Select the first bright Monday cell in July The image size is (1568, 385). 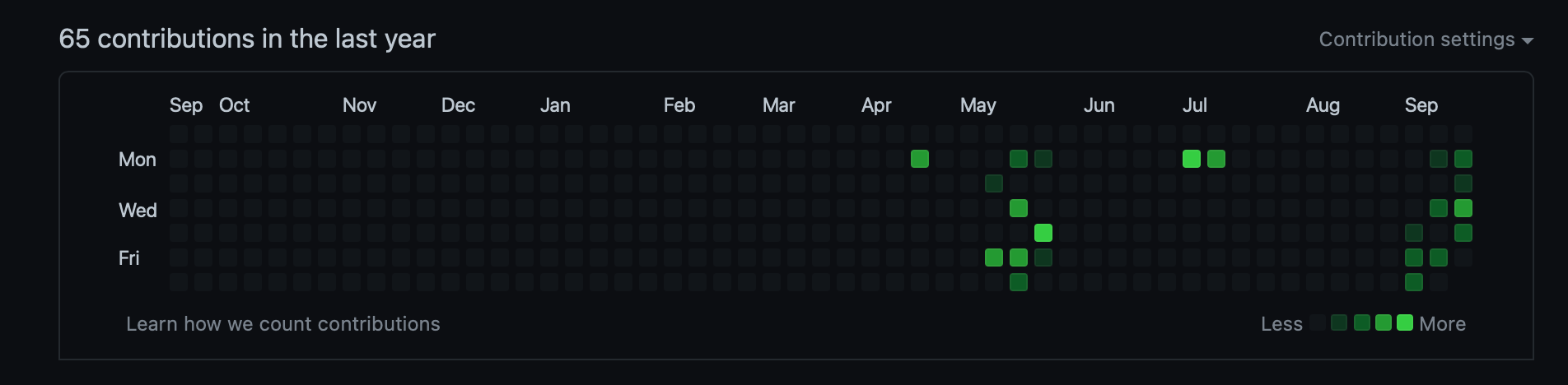1192,159
